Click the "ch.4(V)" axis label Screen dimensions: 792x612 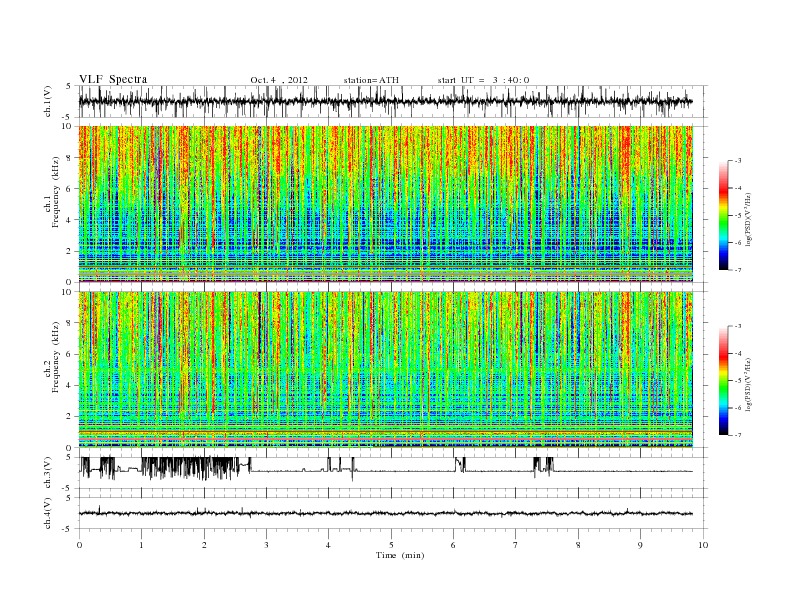click(48, 513)
